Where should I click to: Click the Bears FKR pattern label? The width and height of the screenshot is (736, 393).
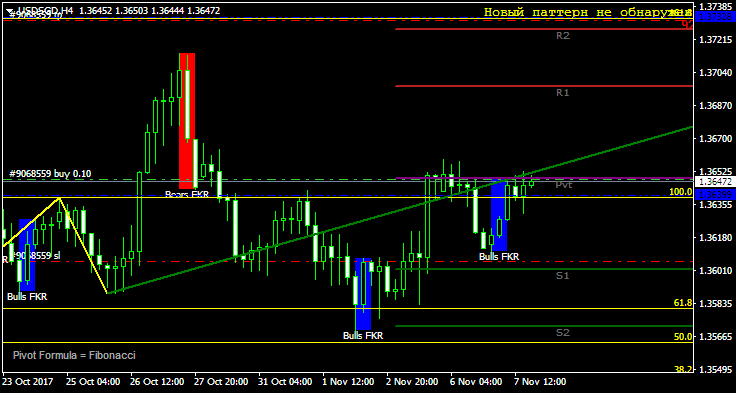pos(187,194)
